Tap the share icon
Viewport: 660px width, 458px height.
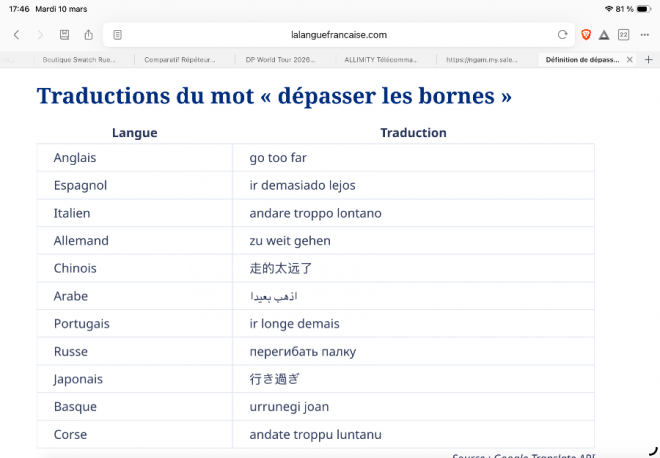[89, 34]
